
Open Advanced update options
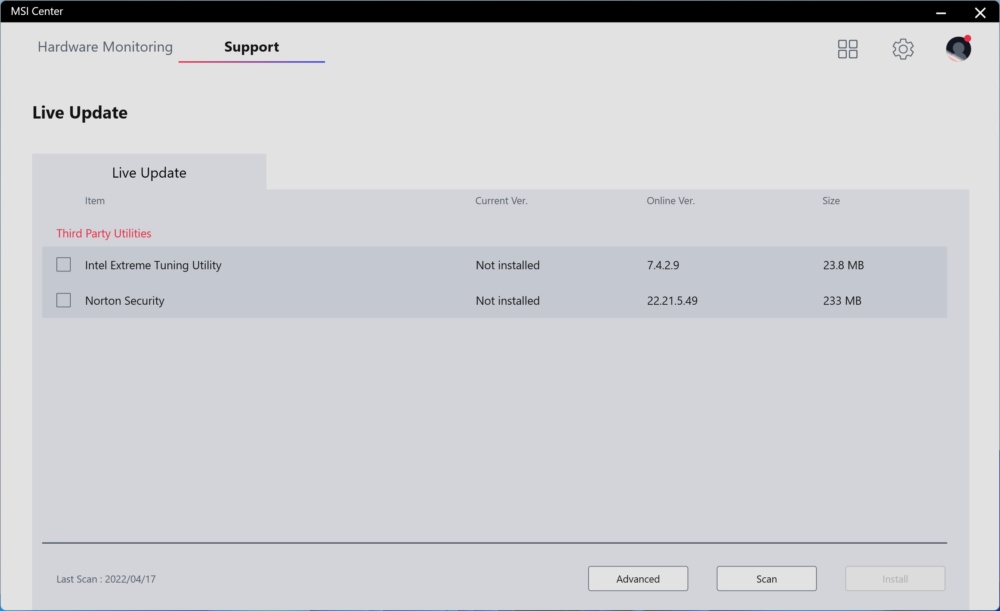(638, 578)
